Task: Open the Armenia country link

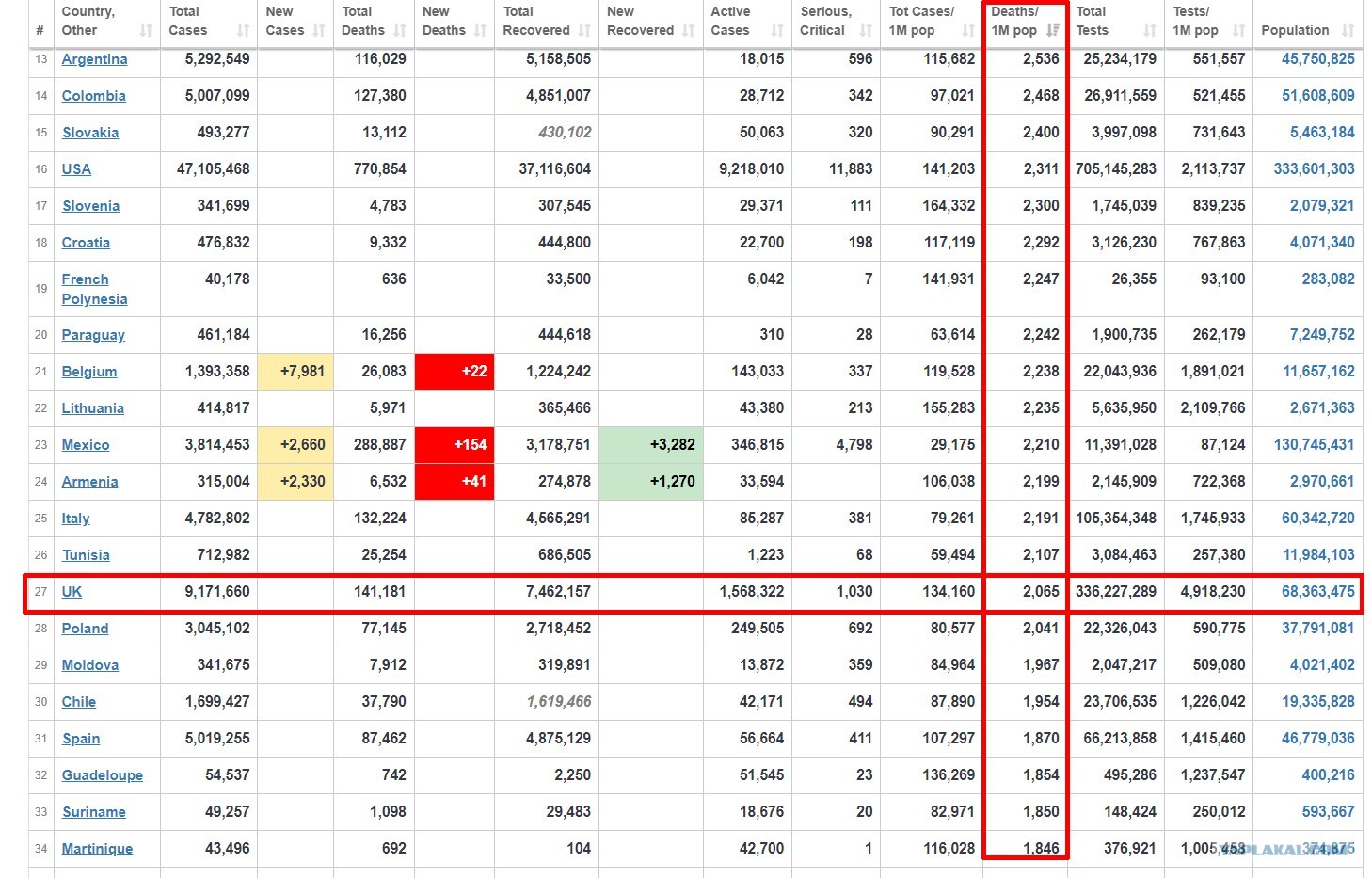Action: tap(89, 482)
